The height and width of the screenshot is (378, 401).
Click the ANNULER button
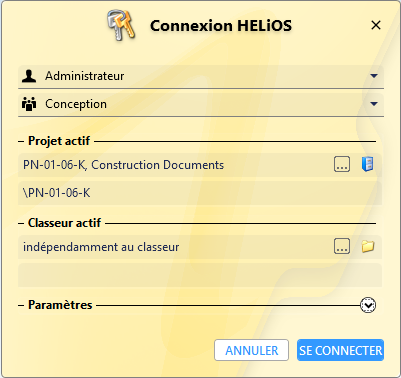(251, 350)
